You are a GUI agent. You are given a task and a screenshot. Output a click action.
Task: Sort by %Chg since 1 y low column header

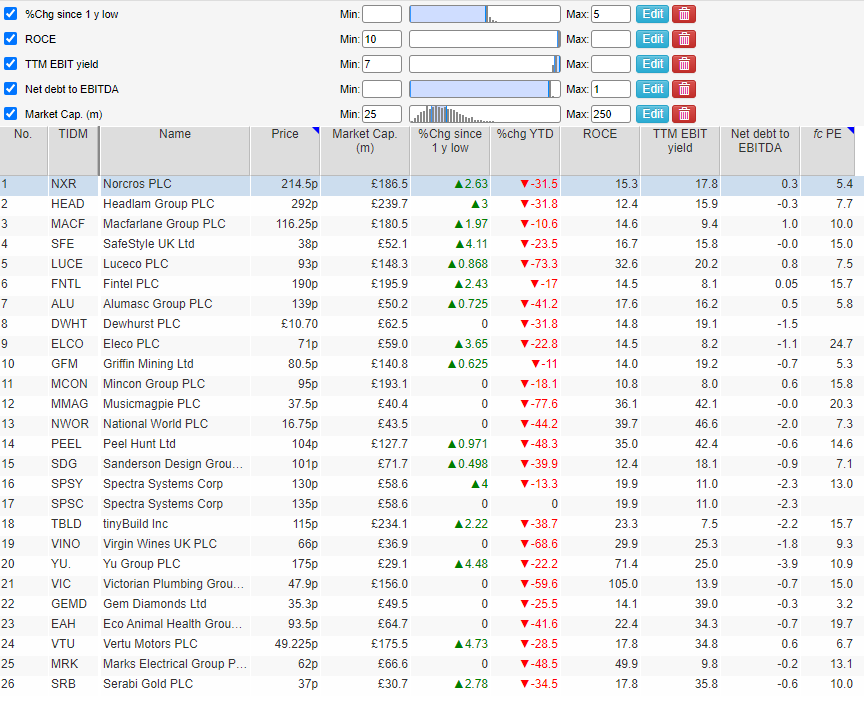450,150
